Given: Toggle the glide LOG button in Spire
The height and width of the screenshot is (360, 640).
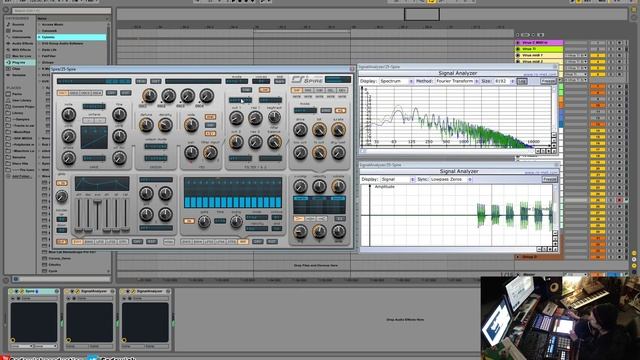Looking at the screenshot, I should coord(62,184).
